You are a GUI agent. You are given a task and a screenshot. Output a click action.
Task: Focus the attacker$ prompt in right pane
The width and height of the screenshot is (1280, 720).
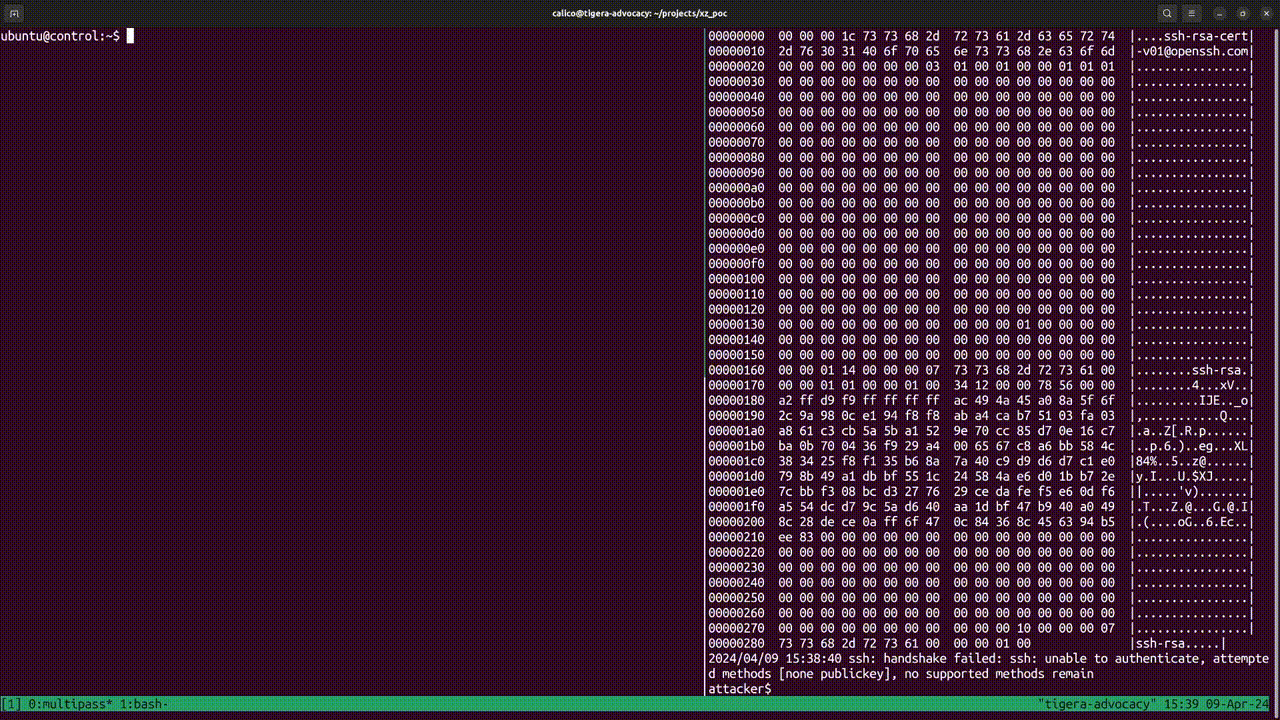point(739,689)
